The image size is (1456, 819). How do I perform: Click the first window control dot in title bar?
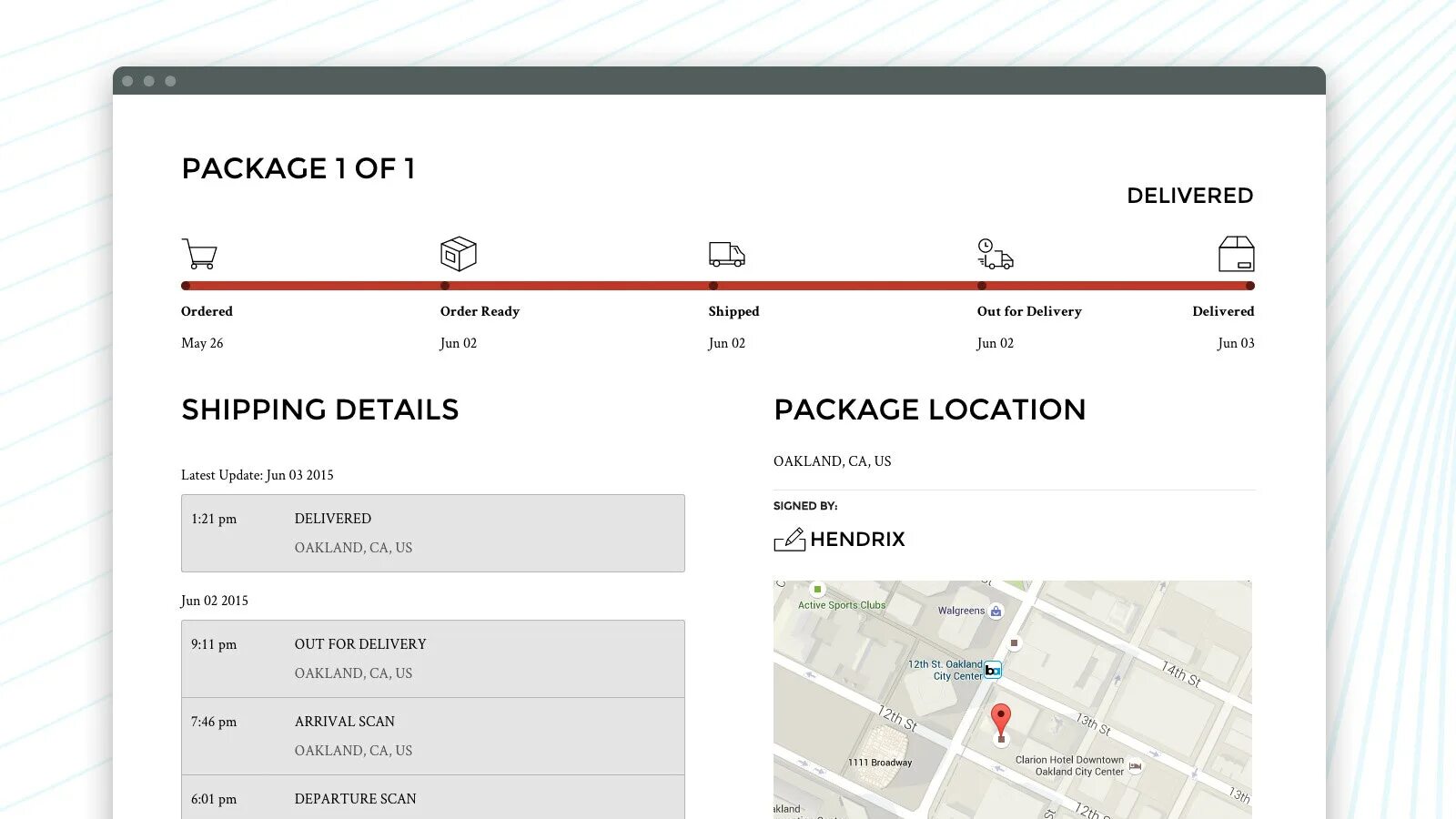(x=127, y=81)
